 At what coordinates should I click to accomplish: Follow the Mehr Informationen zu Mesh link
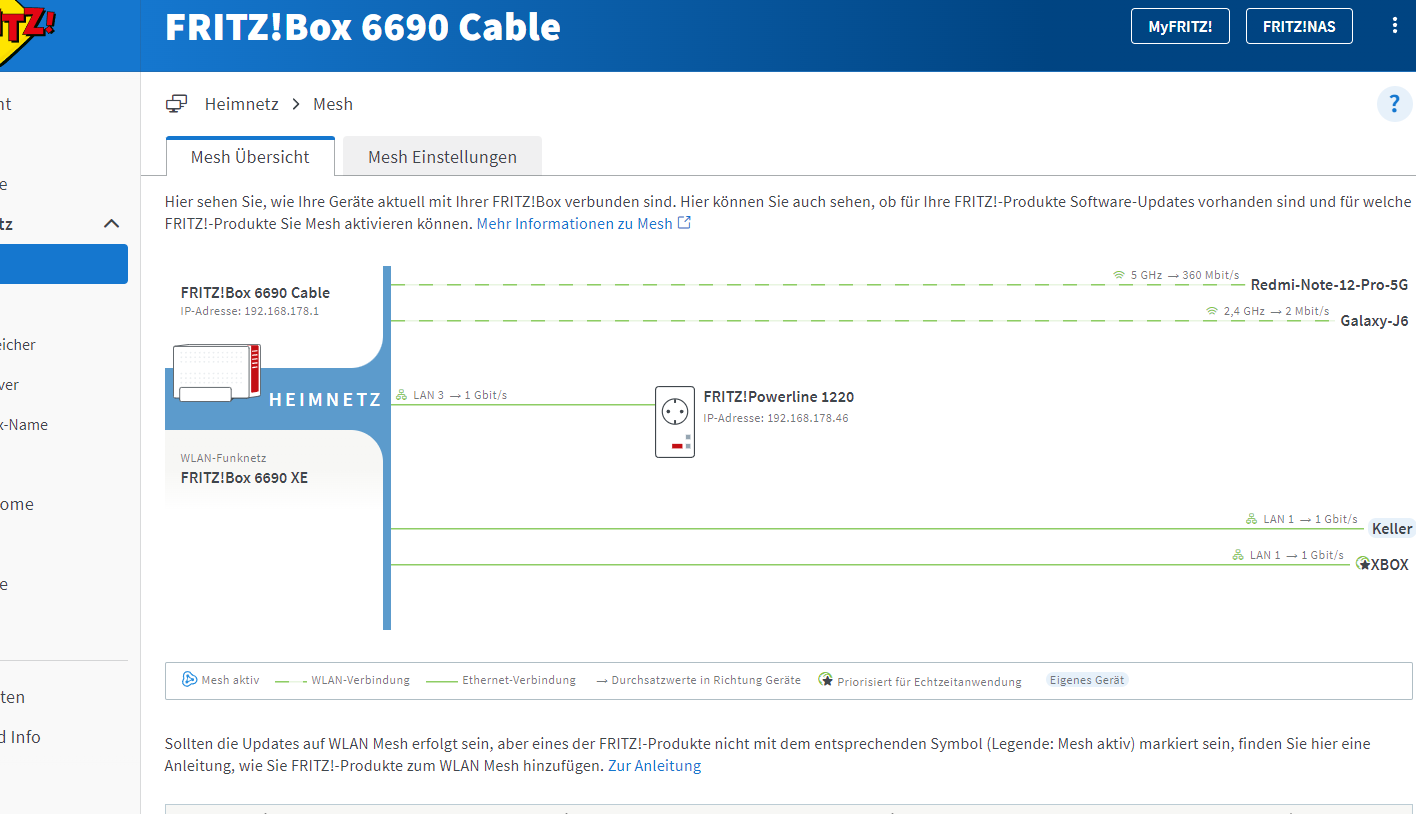click(574, 223)
